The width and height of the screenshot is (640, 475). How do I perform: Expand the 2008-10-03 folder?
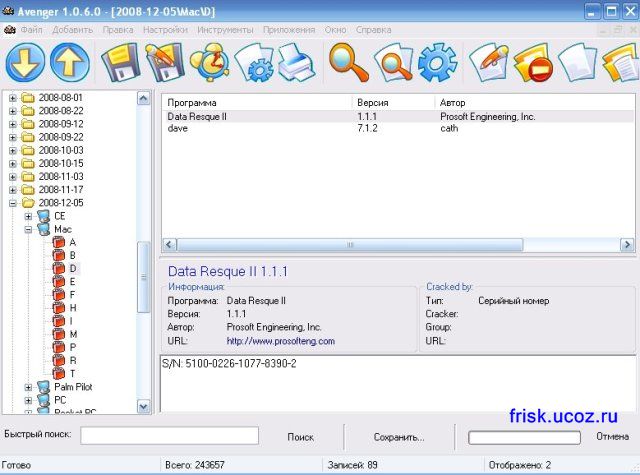13,151
